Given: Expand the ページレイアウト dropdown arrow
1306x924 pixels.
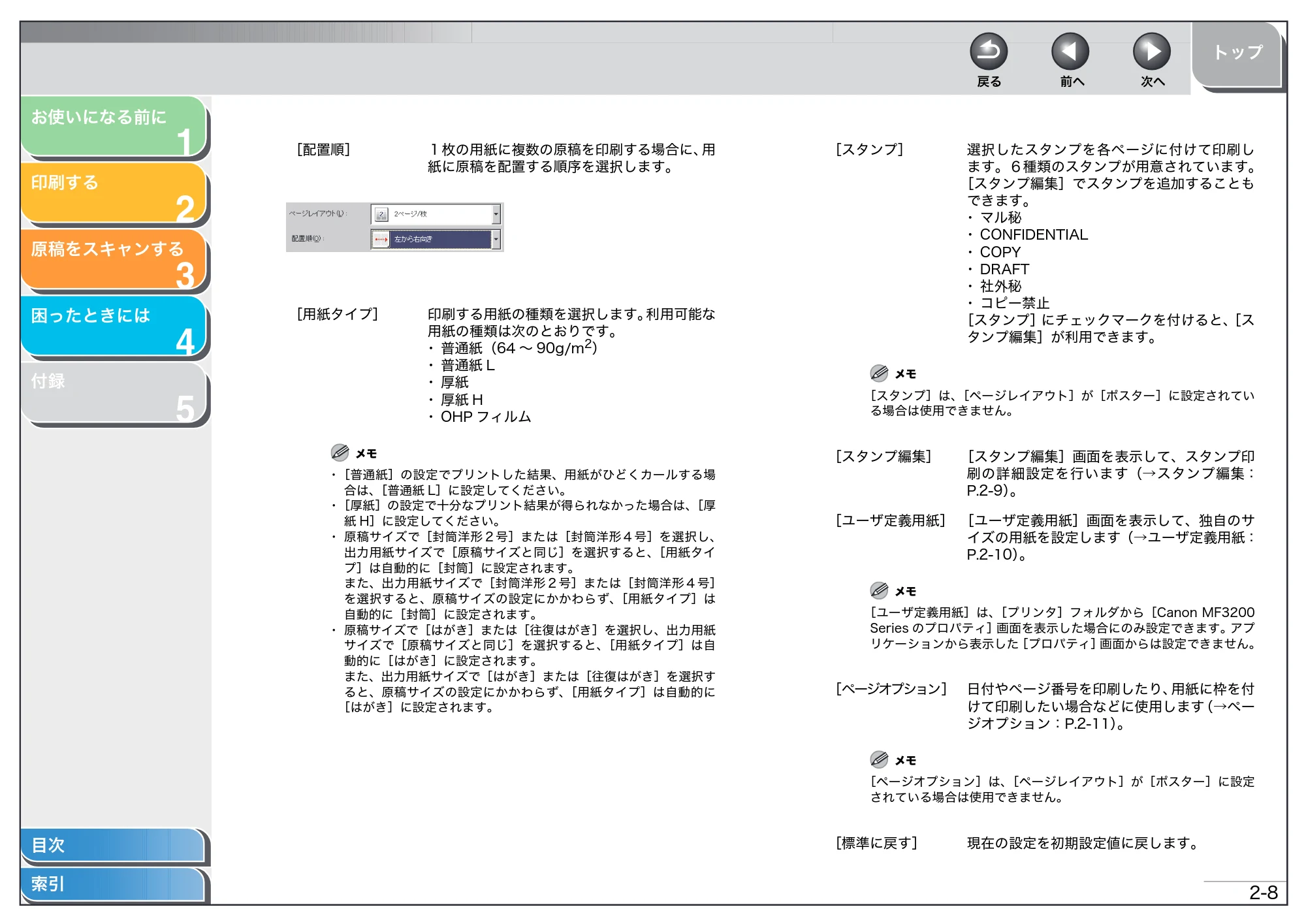Looking at the screenshot, I should coord(496,214).
